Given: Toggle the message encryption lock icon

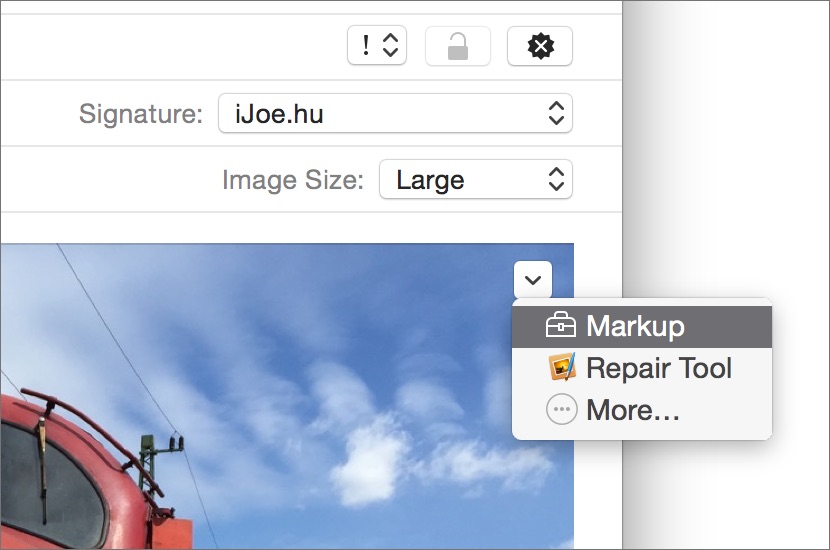Looking at the screenshot, I should coord(458,46).
